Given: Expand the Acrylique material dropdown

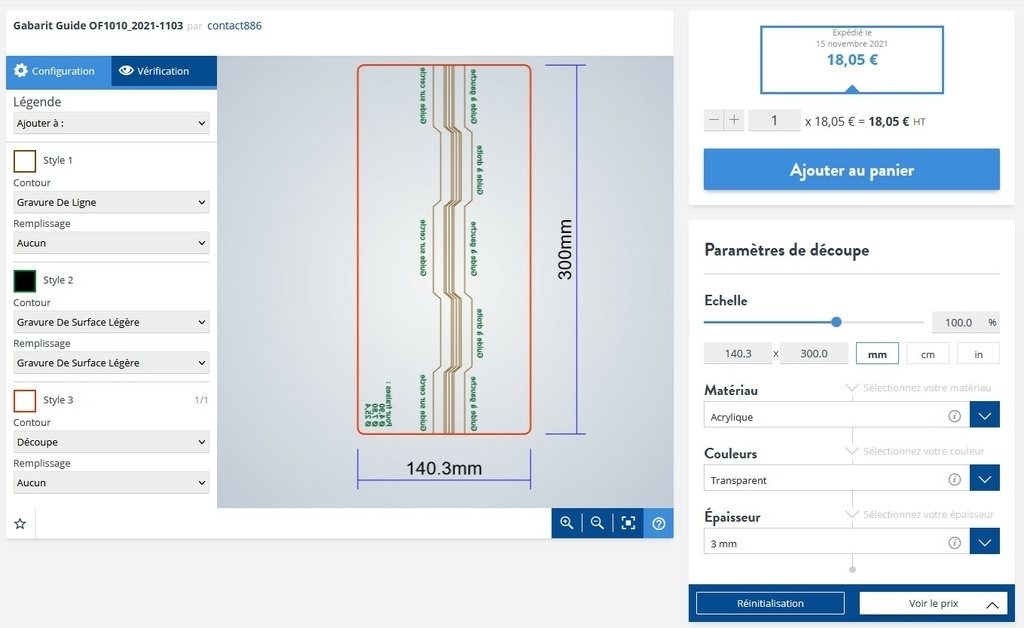Looking at the screenshot, I should click(984, 416).
